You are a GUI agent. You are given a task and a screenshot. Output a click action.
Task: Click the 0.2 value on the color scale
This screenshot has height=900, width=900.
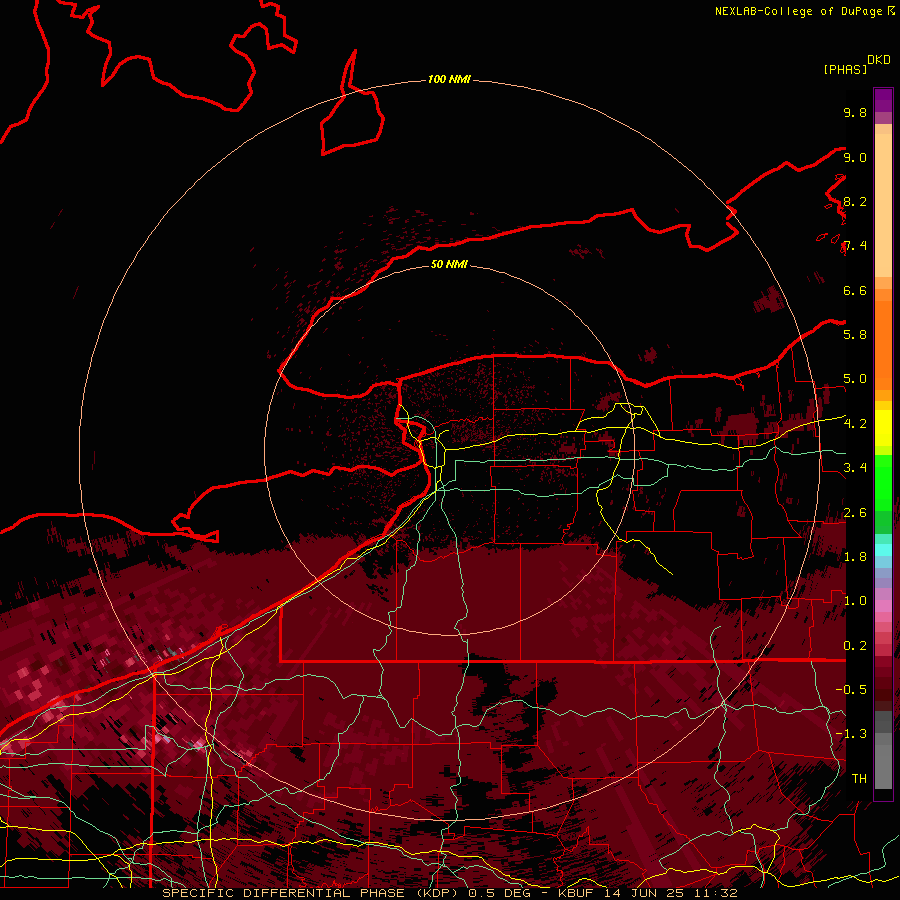[x=855, y=645]
